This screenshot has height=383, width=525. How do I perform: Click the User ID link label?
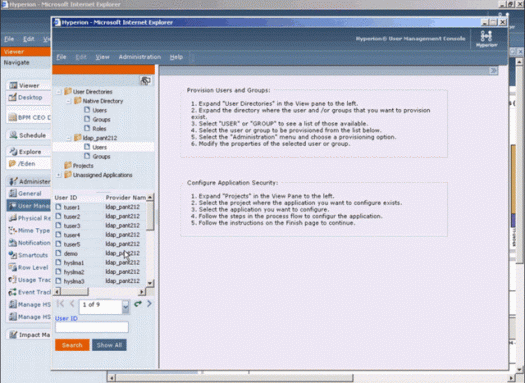[x=66, y=318]
